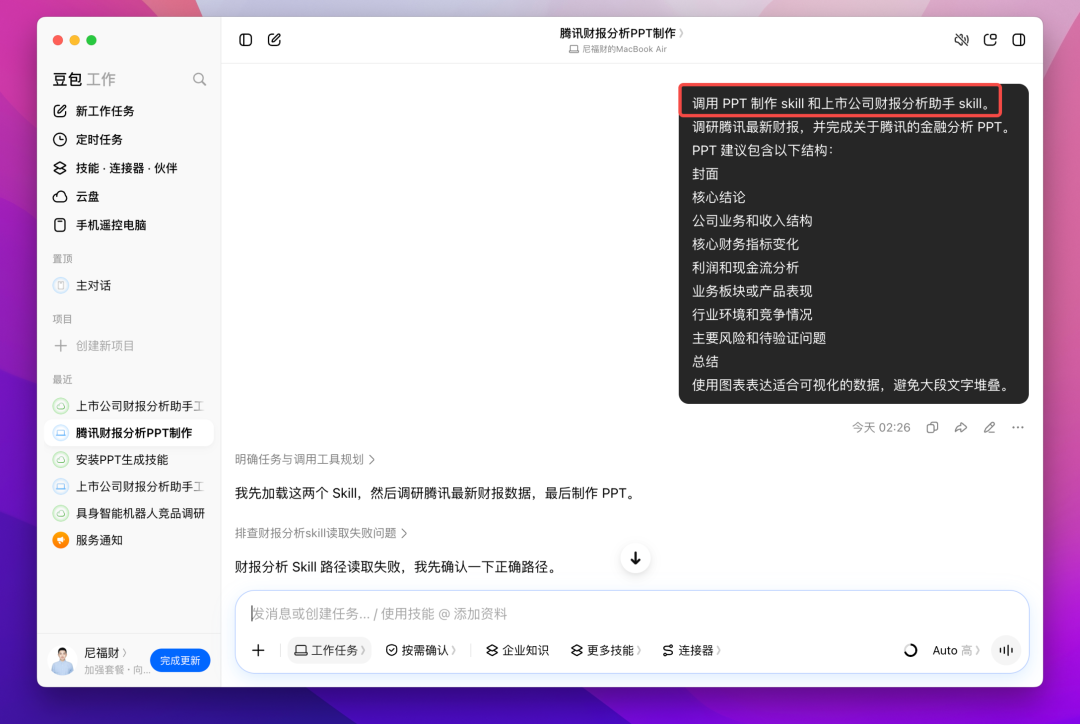
Task: Open 连接器 dropdown
Action: coord(691,650)
